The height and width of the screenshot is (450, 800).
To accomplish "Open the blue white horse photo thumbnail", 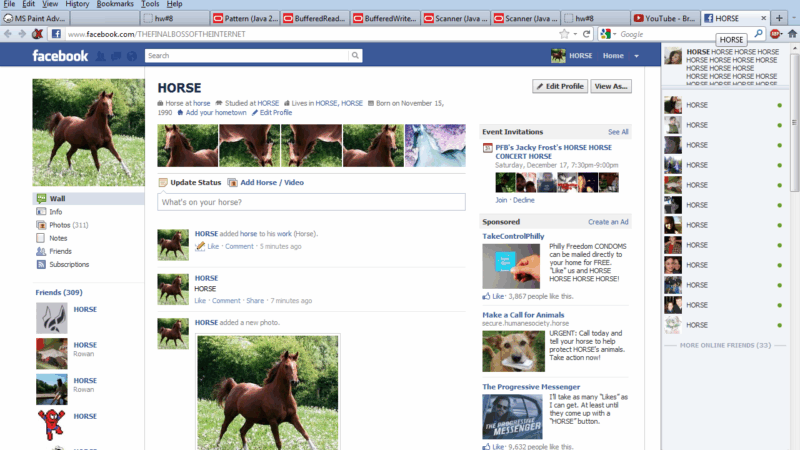I will [435, 145].
